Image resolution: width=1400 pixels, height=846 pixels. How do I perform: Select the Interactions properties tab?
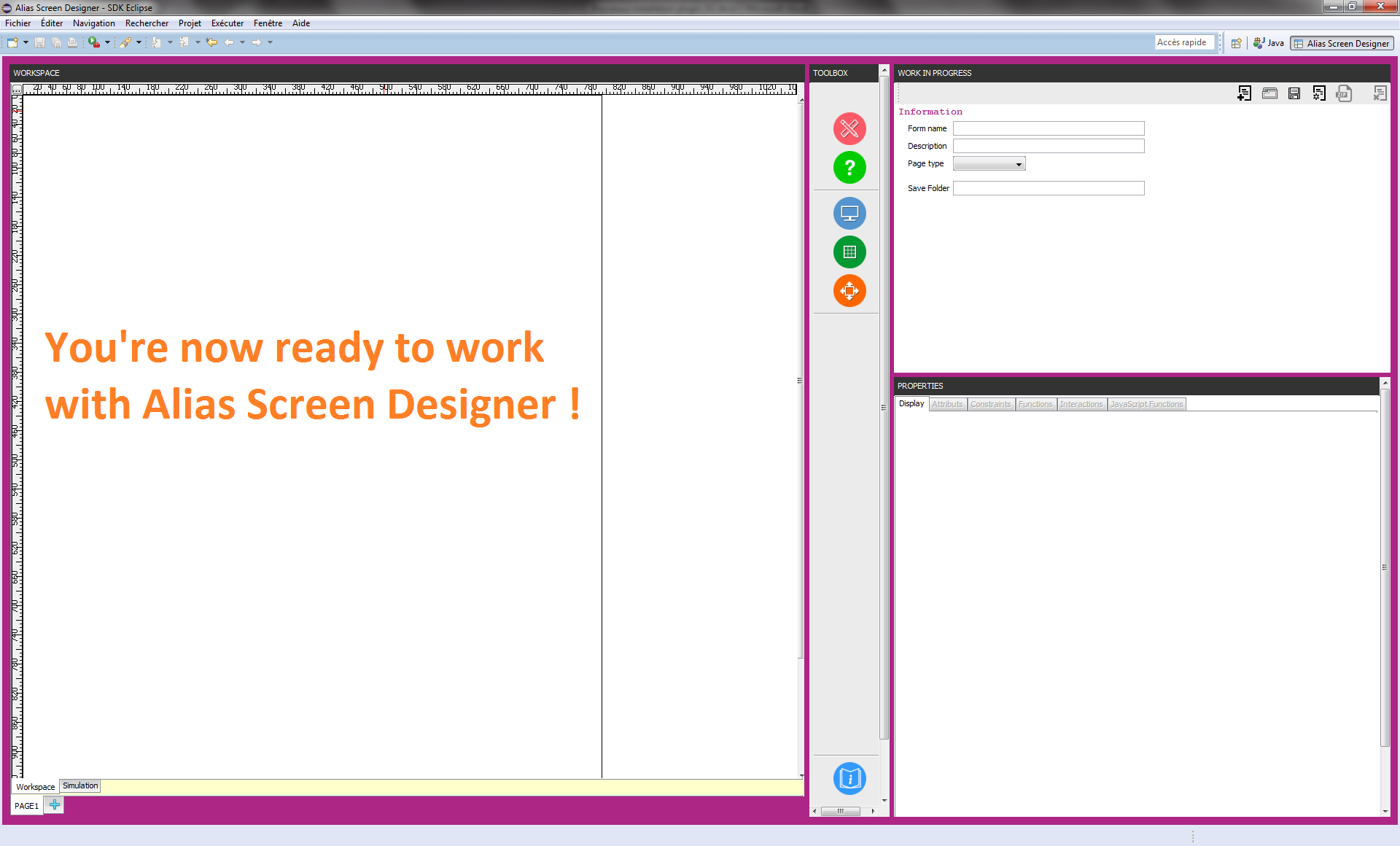point(1081,404)
